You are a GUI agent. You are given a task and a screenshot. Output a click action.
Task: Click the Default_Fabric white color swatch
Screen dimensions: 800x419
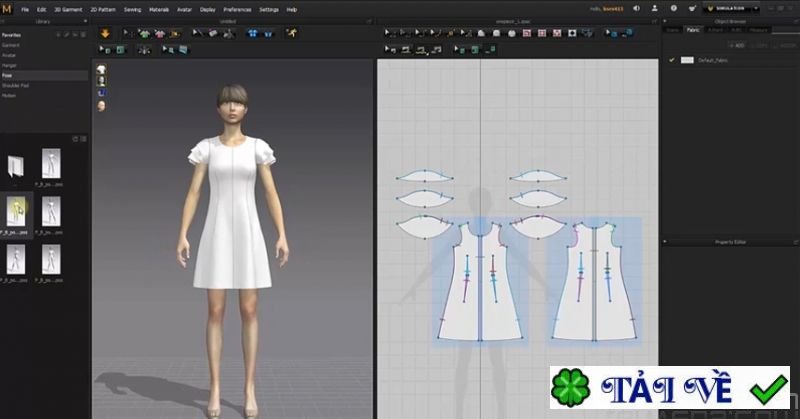pyautogui.click(x=687, y=60)
